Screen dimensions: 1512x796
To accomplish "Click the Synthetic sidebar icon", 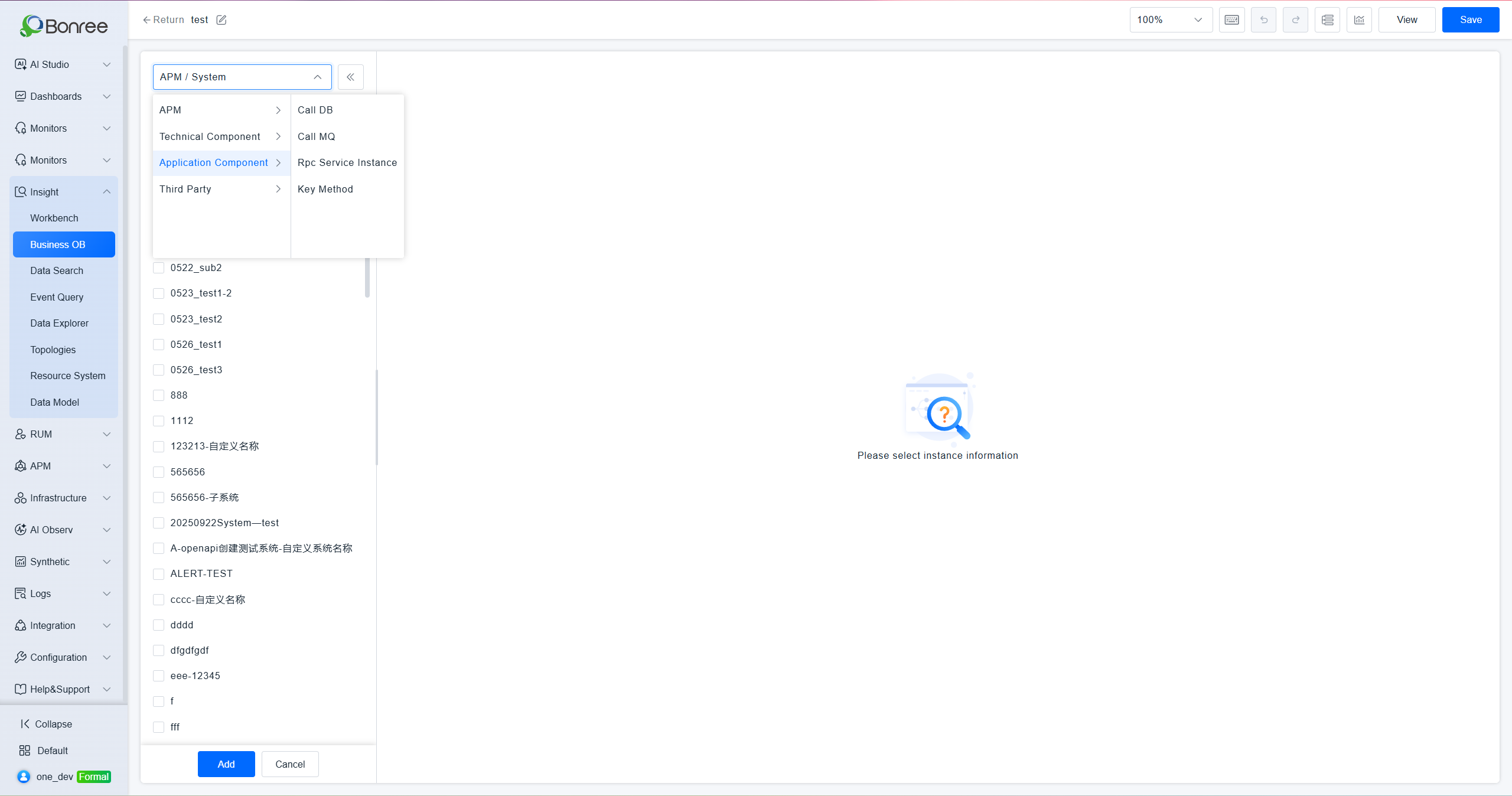I will 21,562.
